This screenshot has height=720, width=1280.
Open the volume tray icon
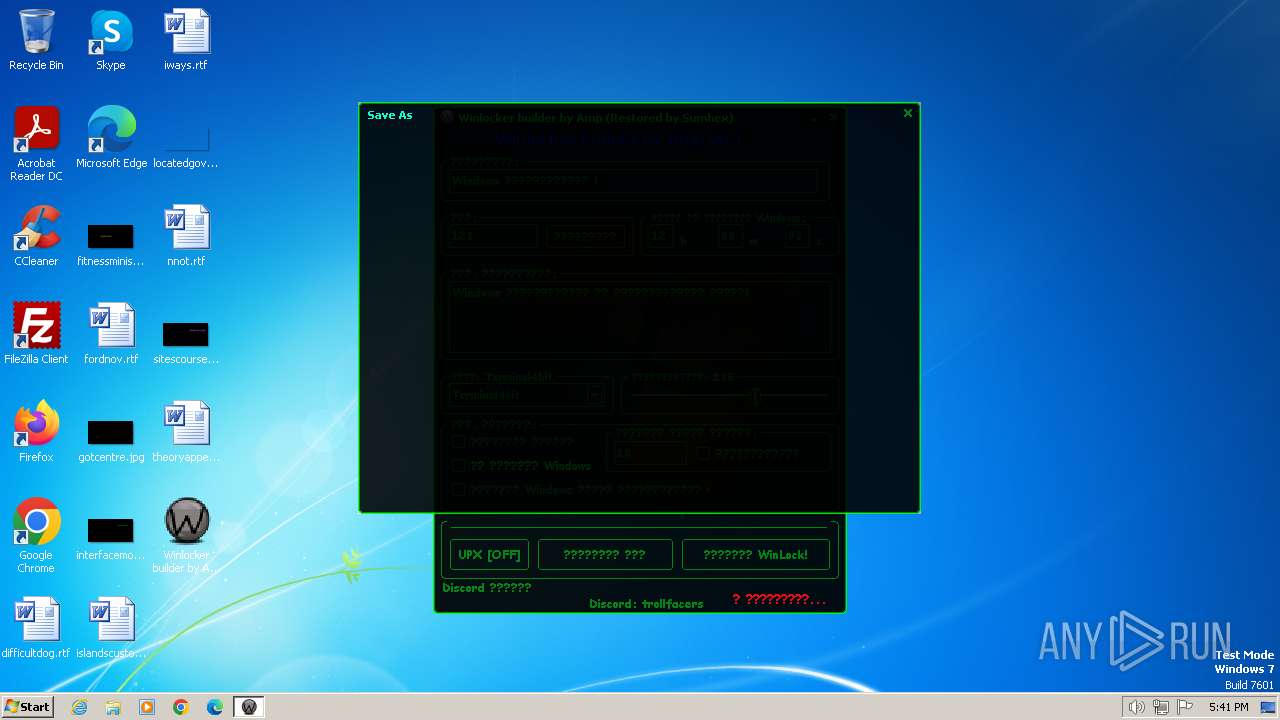click(x=1136, y=707)
